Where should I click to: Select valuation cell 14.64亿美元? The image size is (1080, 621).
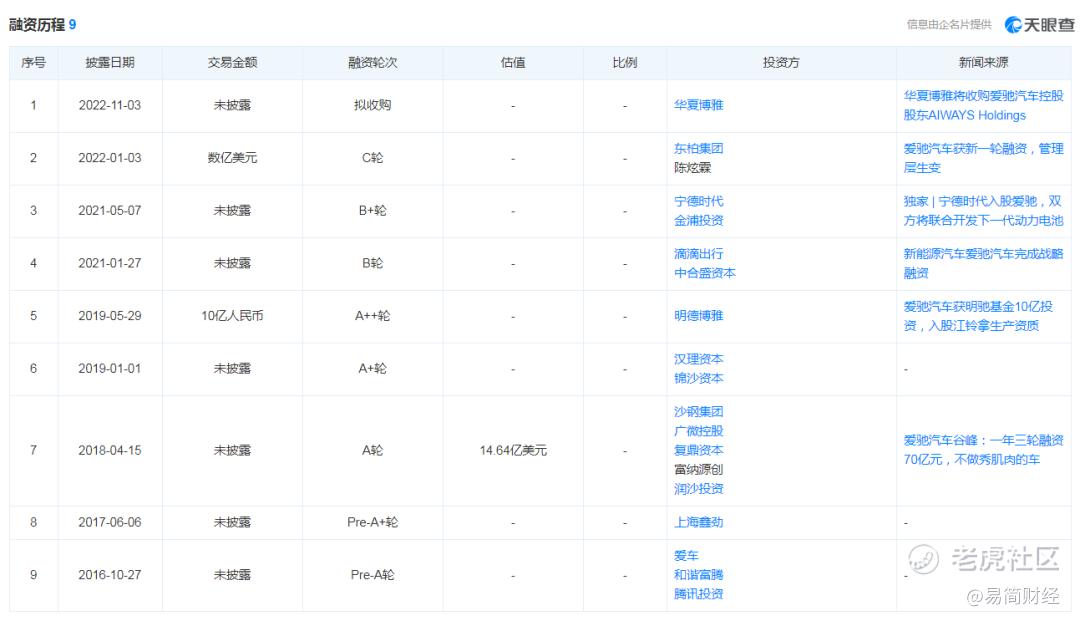513,450
